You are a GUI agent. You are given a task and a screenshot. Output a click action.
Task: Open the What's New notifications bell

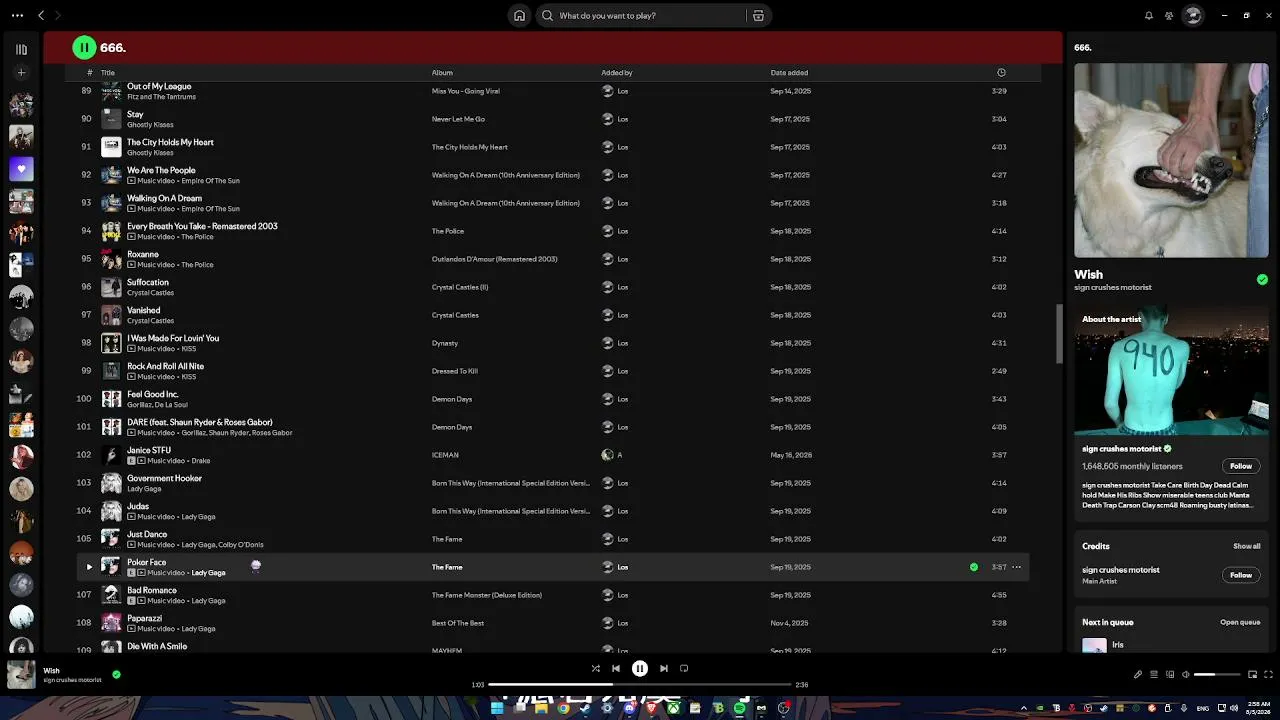click(x=1148, y=16)
